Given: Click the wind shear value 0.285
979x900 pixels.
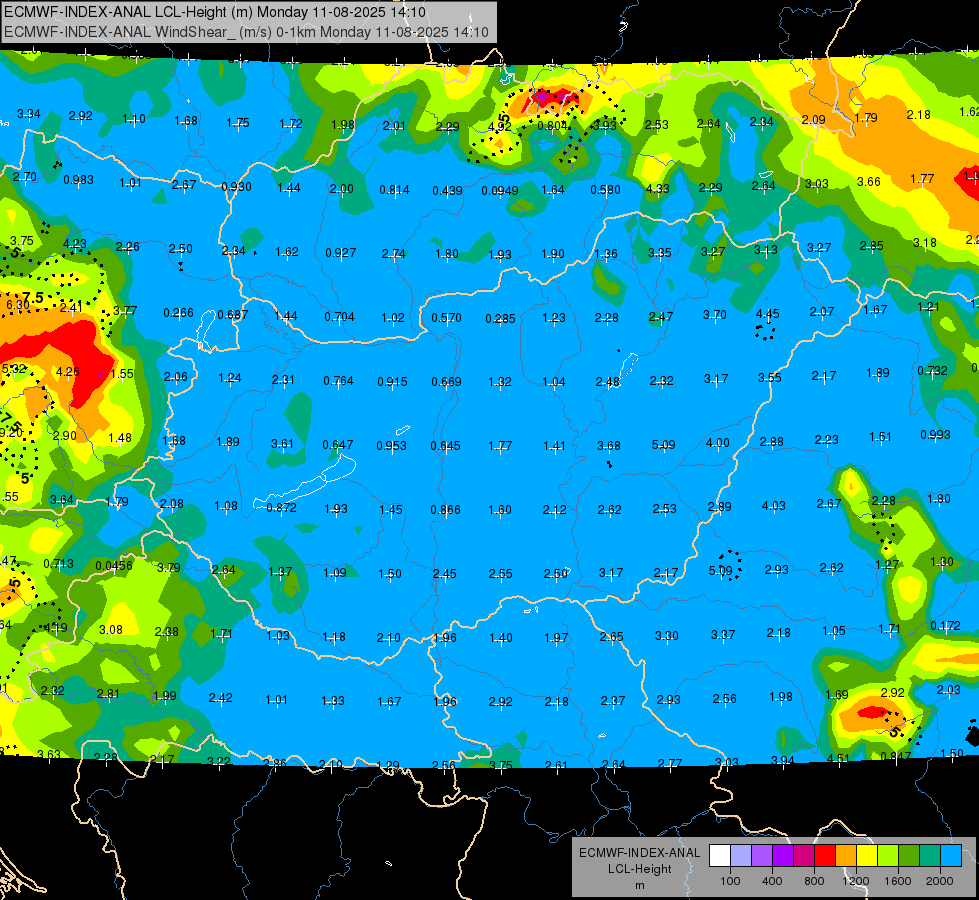Looking at the screenshot, I should [x=501, y=319].
